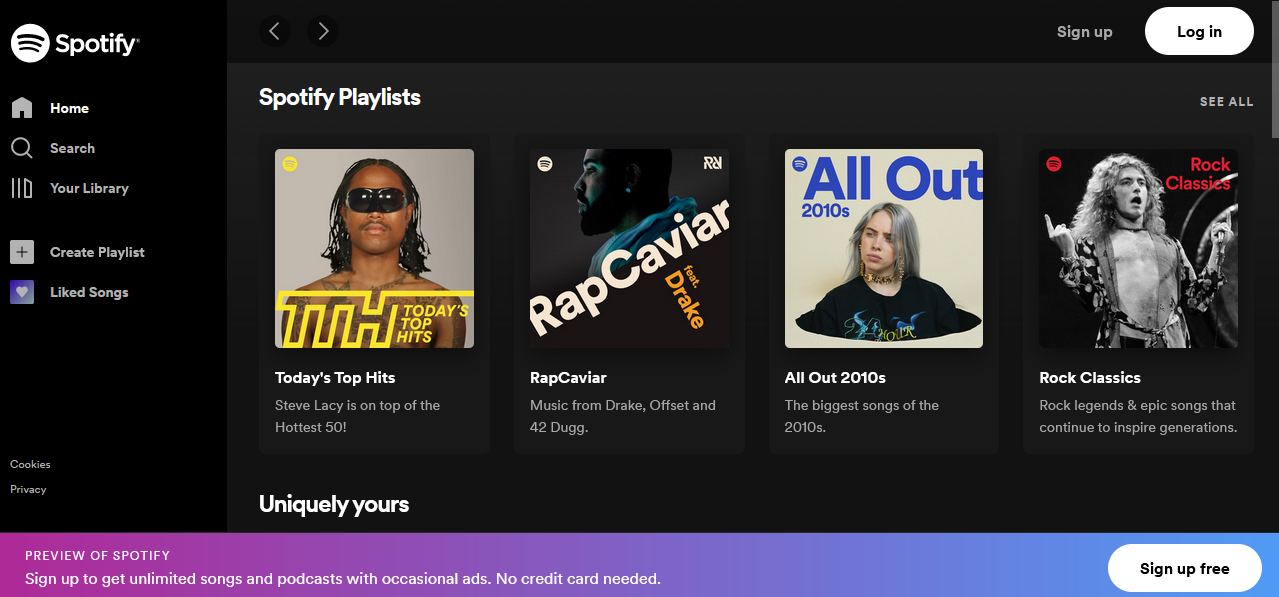Go forward using the right chevron
1279x597 pixels.
[323, 32]
